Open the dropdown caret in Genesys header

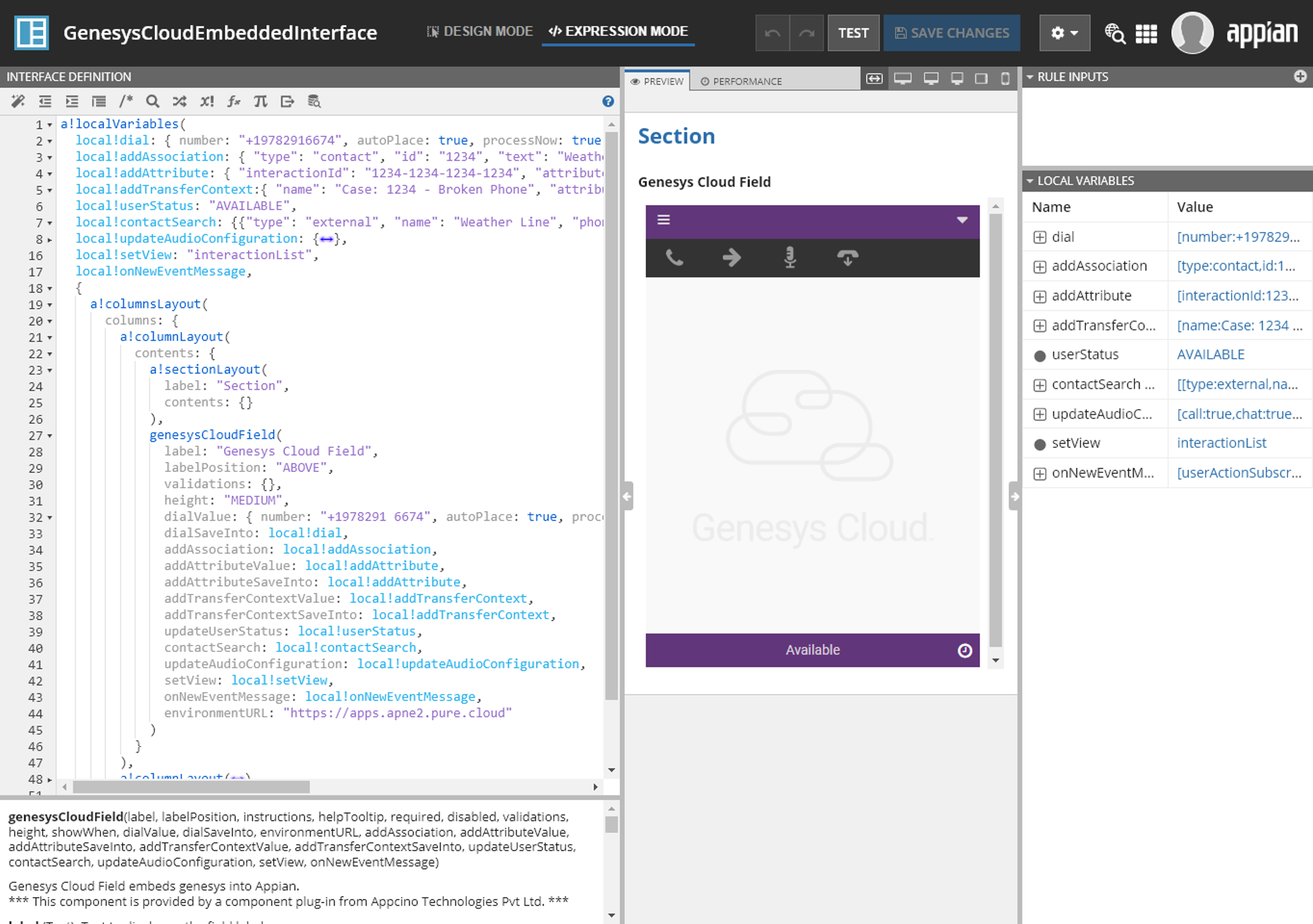click(963, 220)
